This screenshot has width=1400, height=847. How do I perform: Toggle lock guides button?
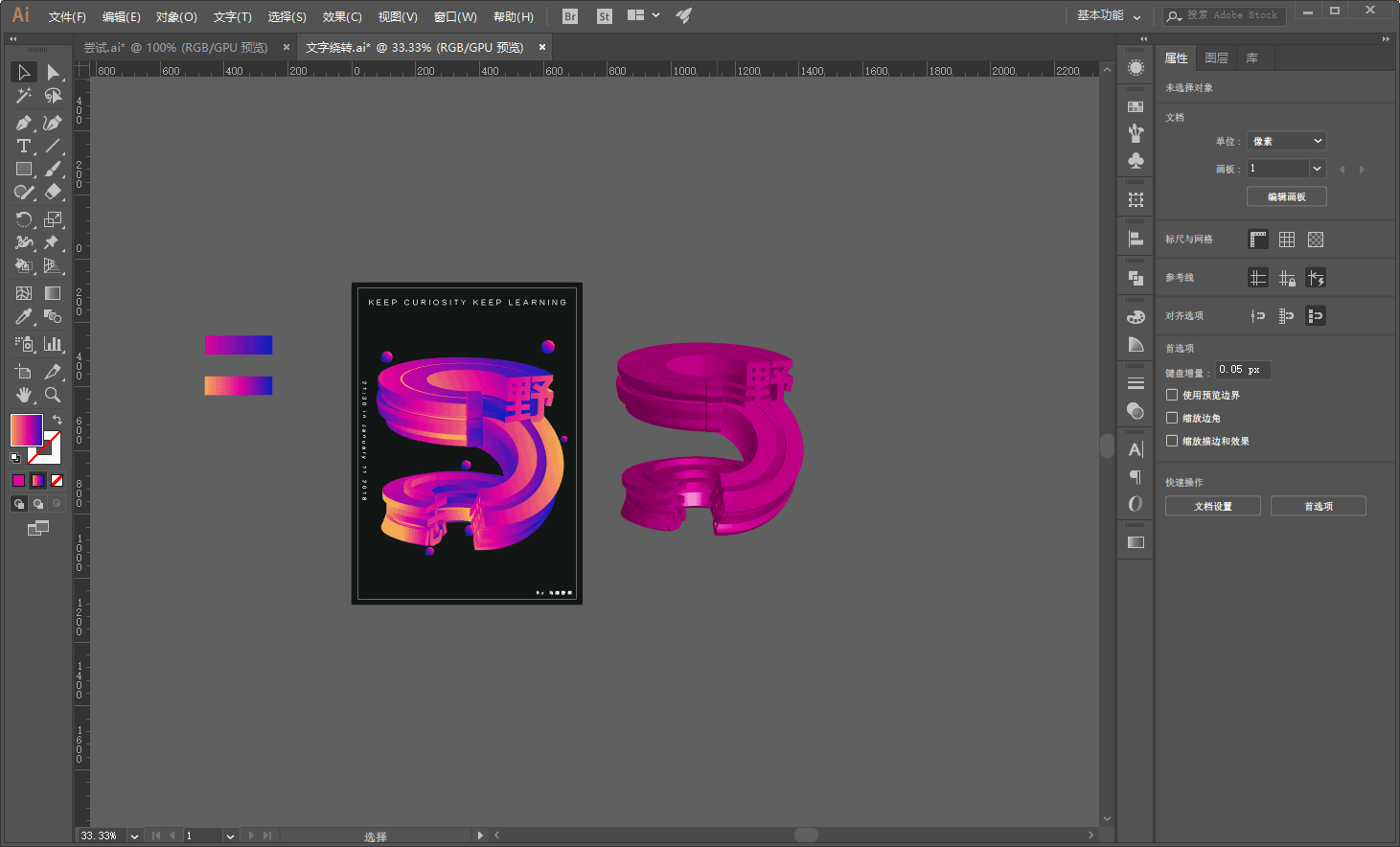[1287, 278]
